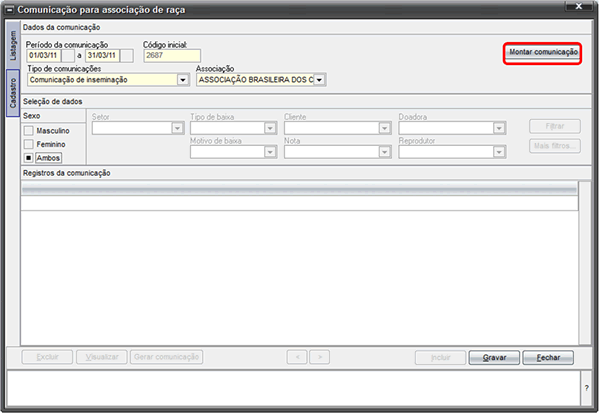Viewport: 600px width, 414px height.
Task: Select the Cadastro vertical tab
Action: click(13, 93)
